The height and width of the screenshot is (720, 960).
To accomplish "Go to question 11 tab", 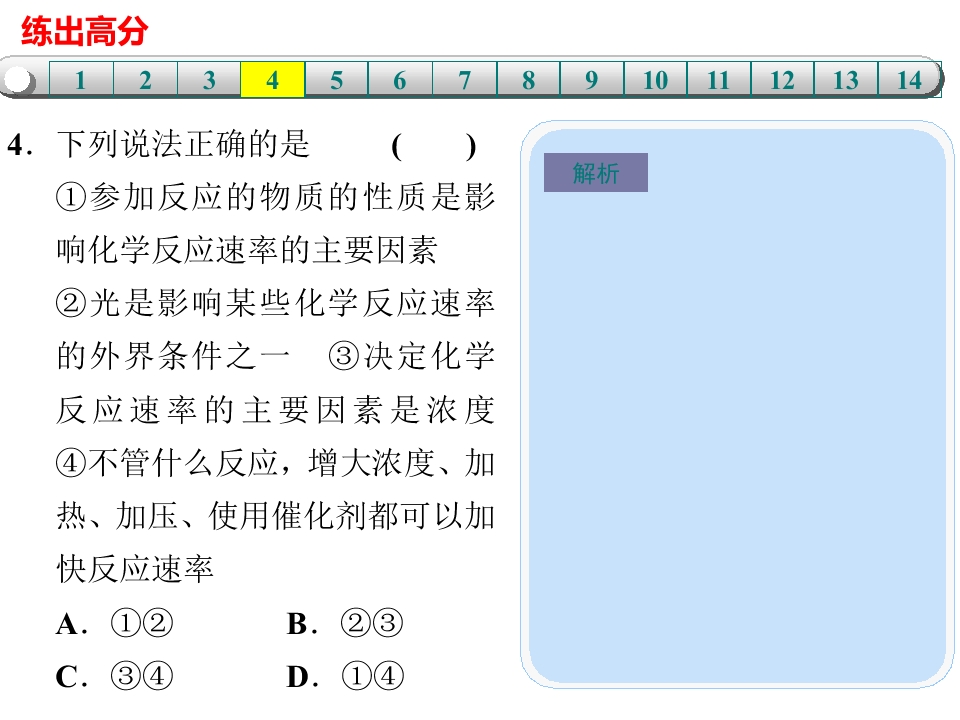I will pyautogui.click(x=719, y=80).
